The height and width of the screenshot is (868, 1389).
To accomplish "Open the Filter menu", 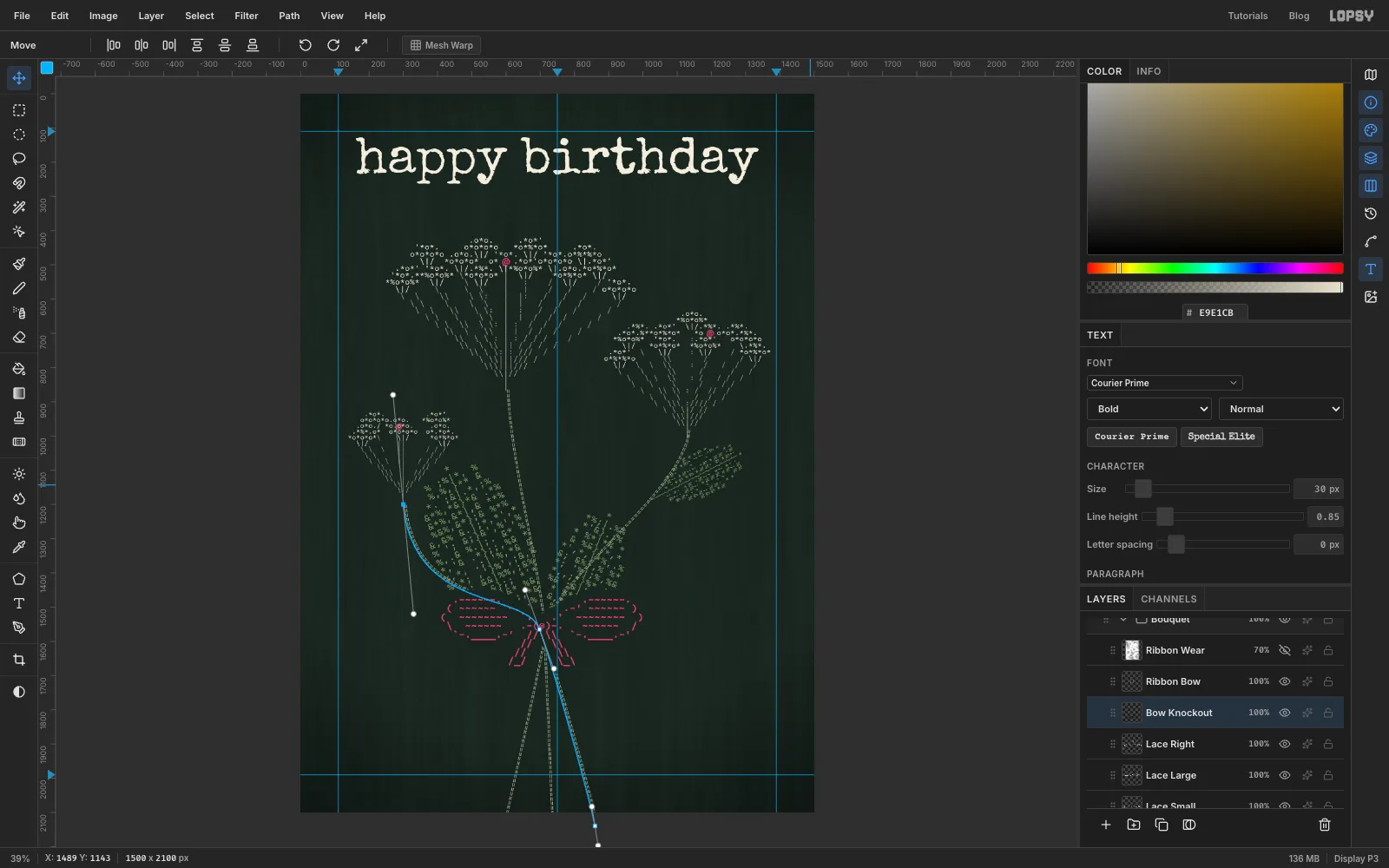I will (247, 16).
